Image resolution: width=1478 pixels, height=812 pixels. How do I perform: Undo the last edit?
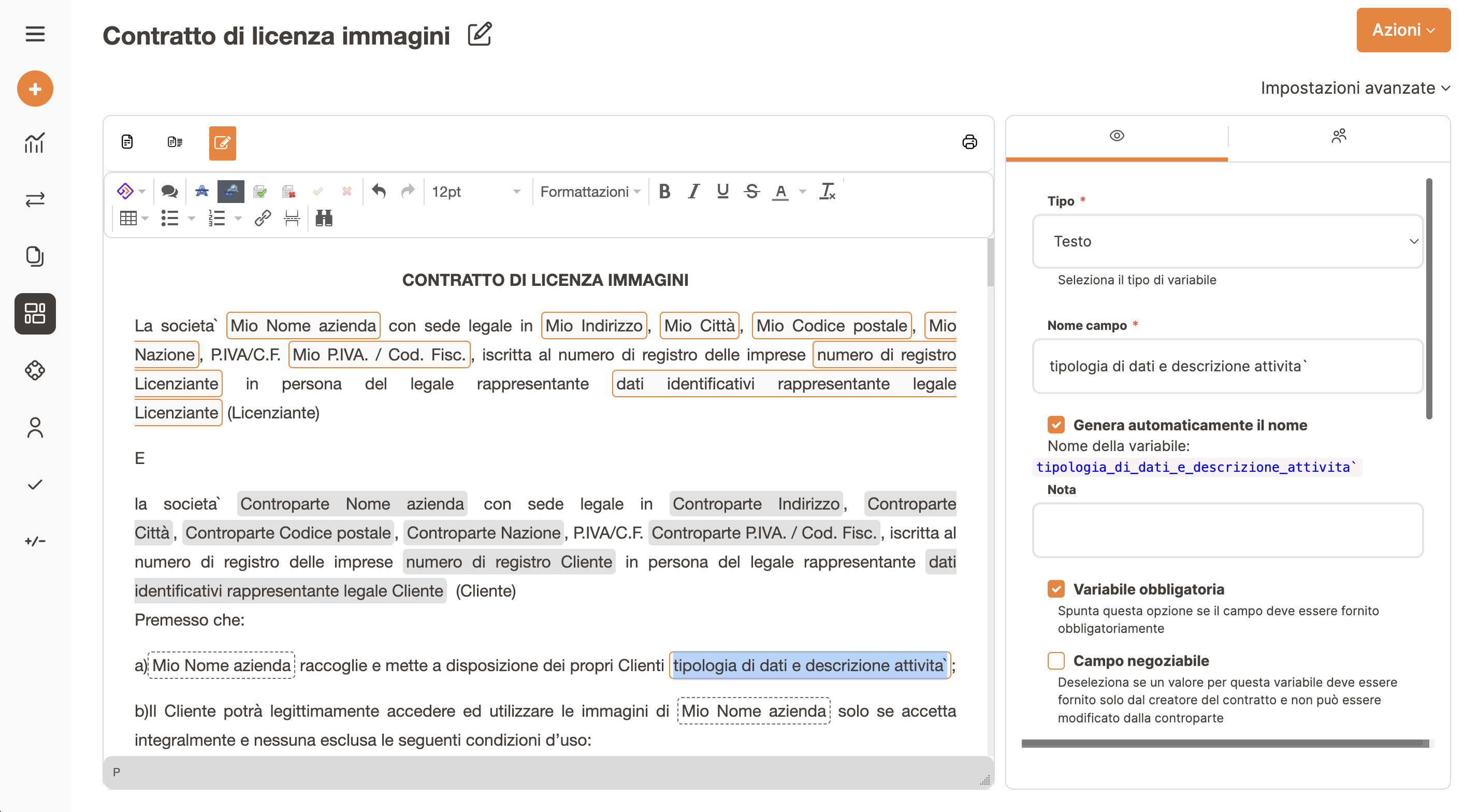tap(379, 191)
